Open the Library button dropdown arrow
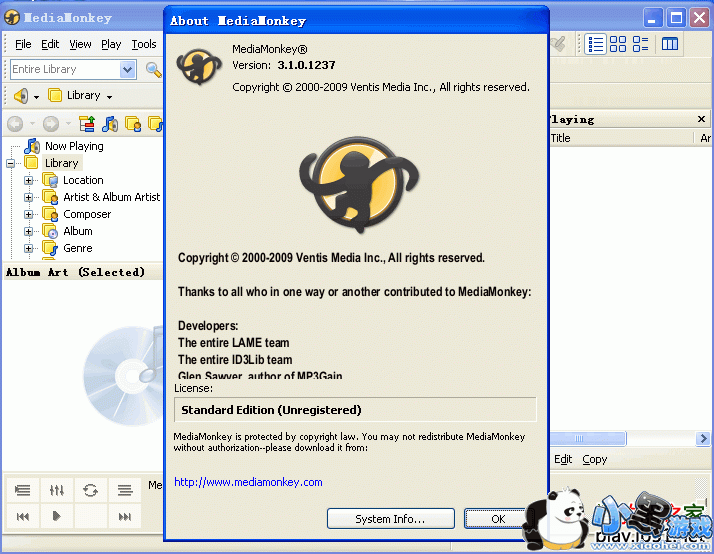The height and width of the screenshot is (554, 714). click(109, 97)
